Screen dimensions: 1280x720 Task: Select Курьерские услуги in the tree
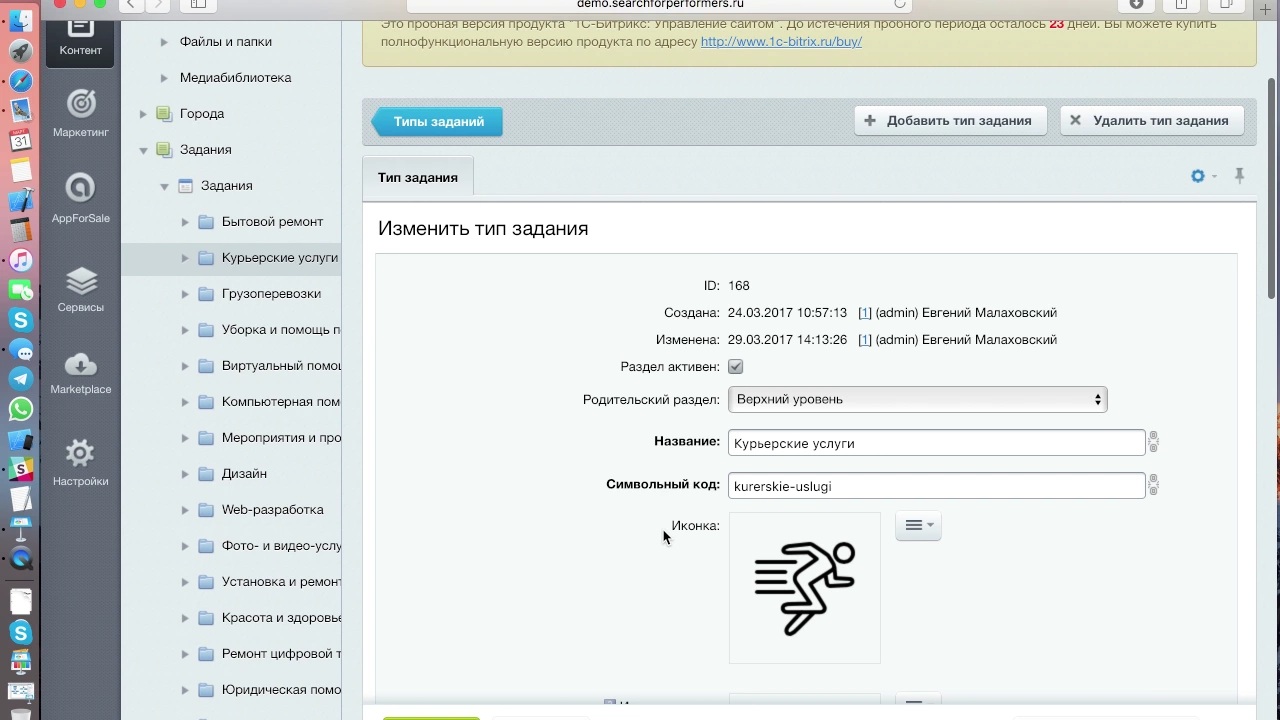[x=280, y=258]
